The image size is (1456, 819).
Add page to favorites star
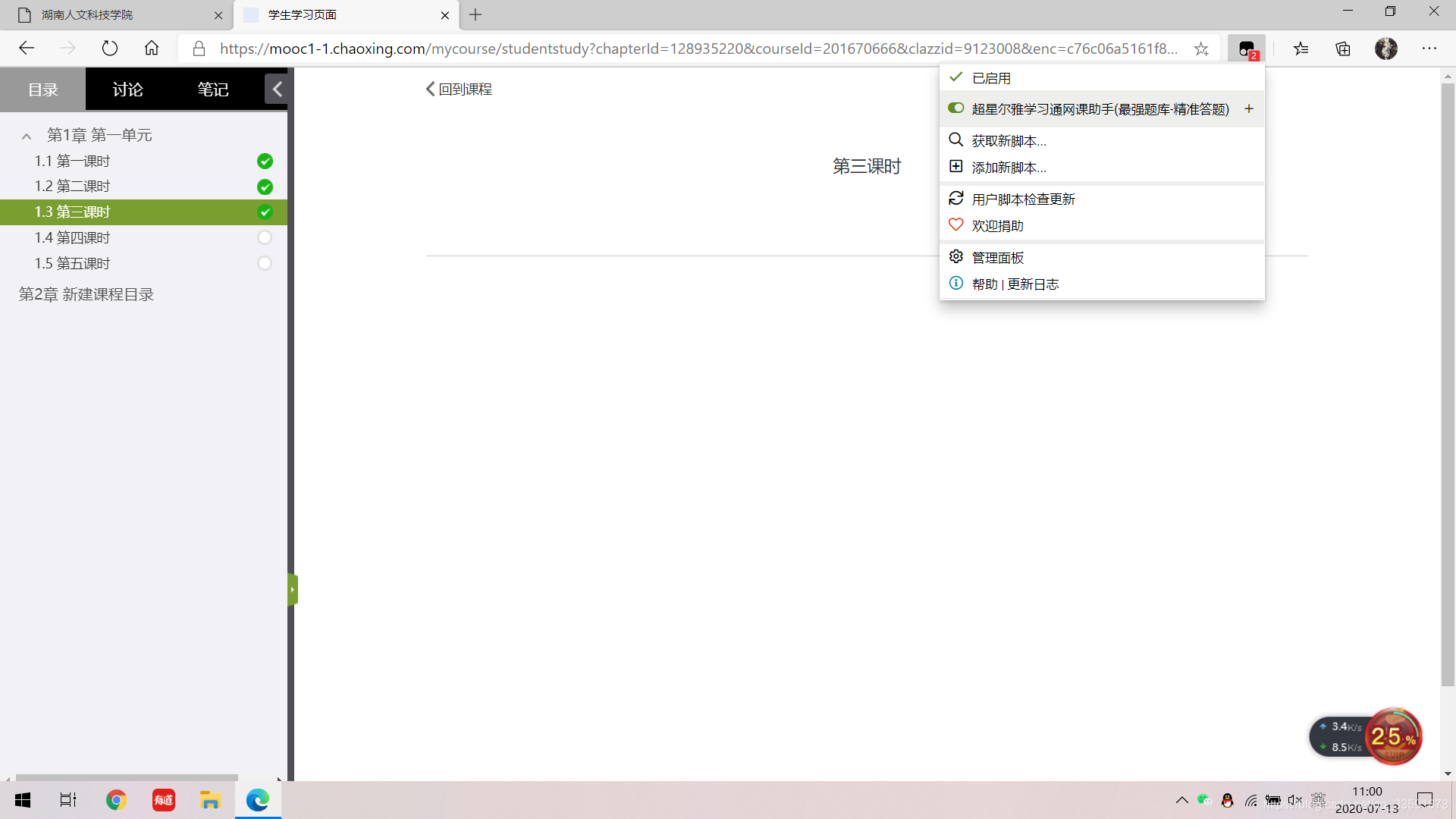[x=1201, y=49]
